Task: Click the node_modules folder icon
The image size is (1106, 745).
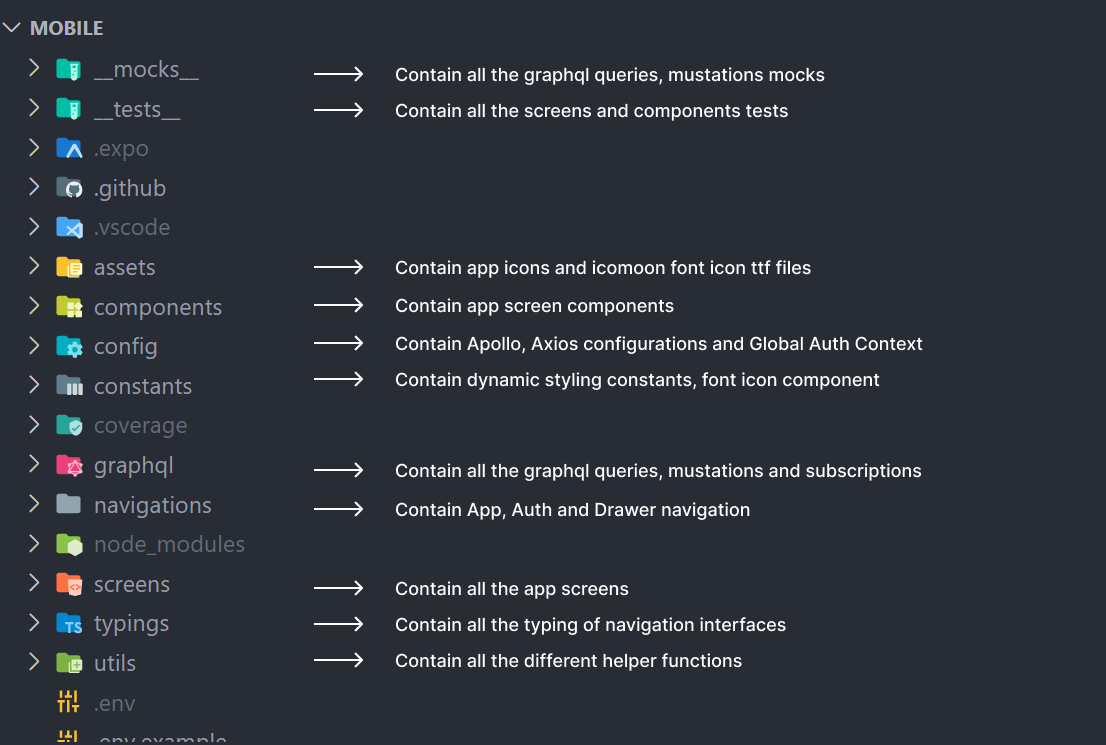Action: [x=68, y=545]
